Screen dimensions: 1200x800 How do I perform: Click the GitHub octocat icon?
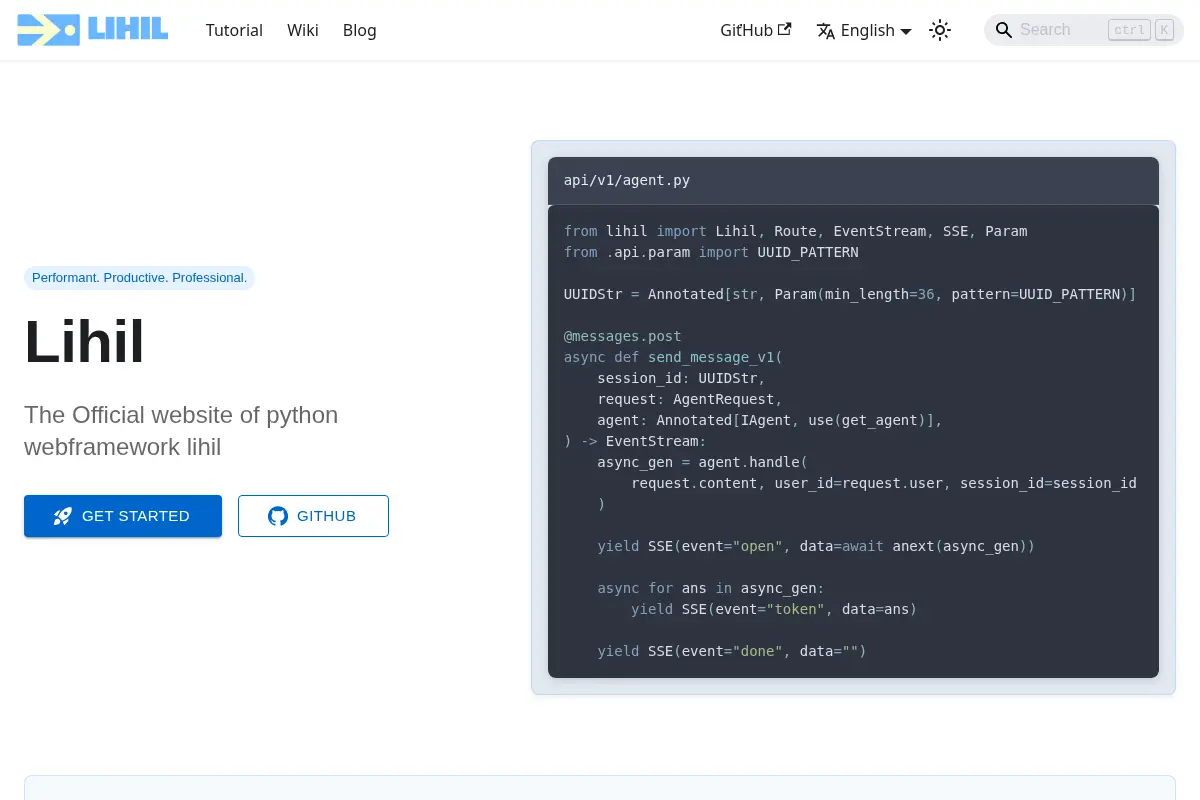tap(278, 516)
